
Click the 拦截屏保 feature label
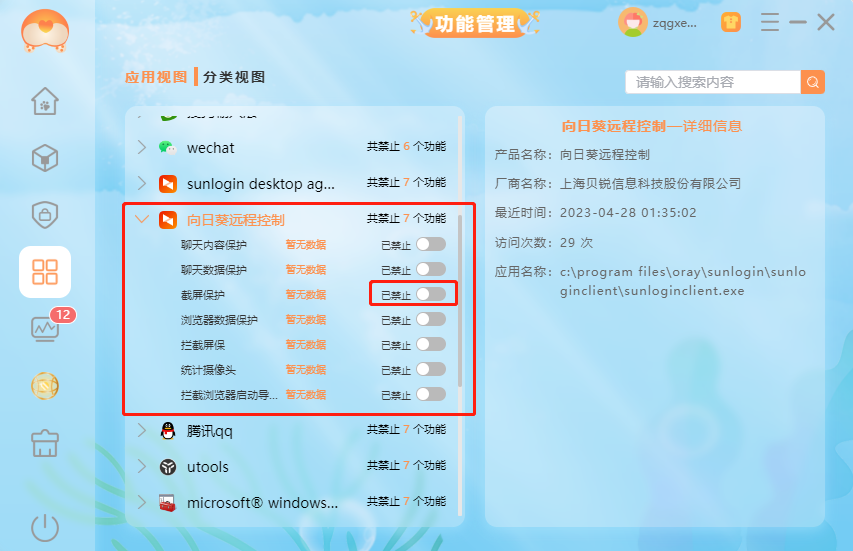coord(203,345)
